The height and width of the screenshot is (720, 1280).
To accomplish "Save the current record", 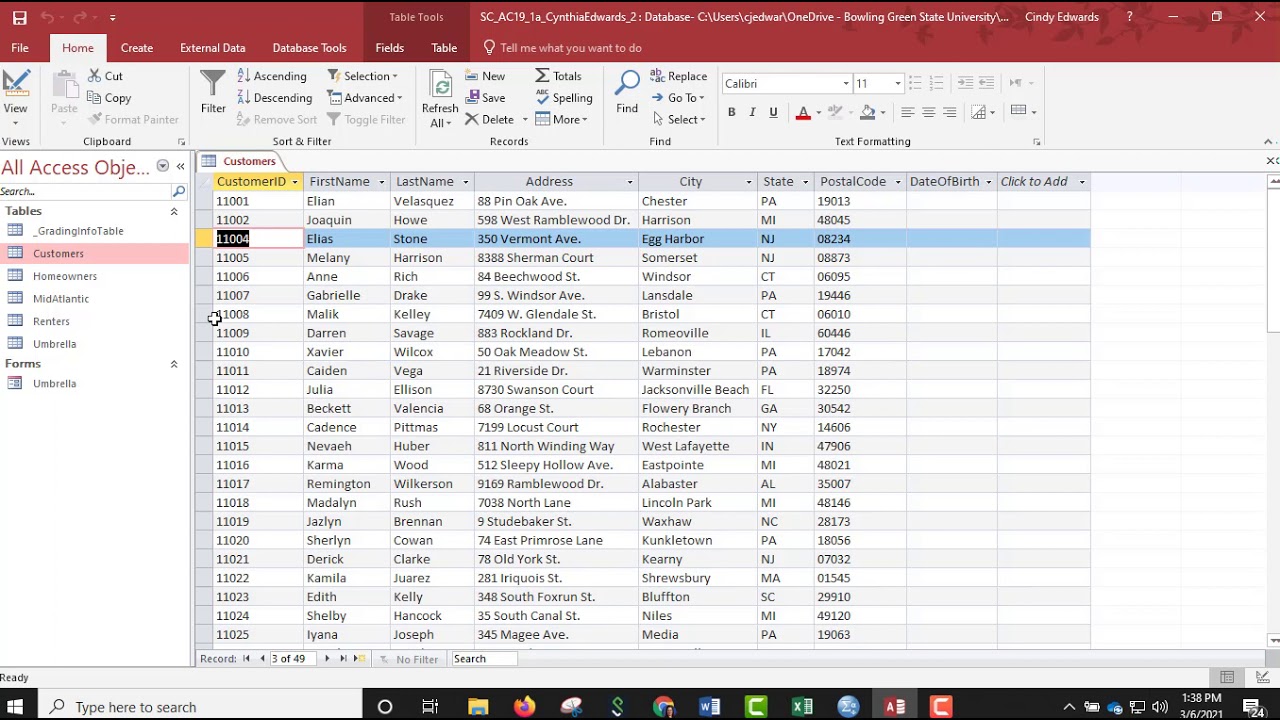I will point(485,98).
